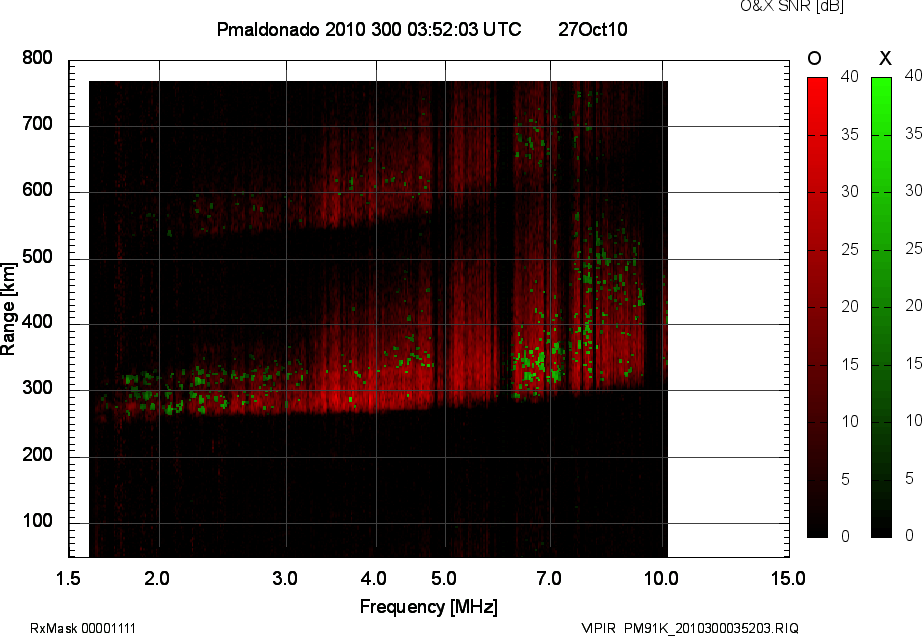The width and height of the screenshot is (922, 636).
Task: Click the plot title 'Pmaldonado 2010 300 03:52:03 UTC'
Action: click(369, 29)
